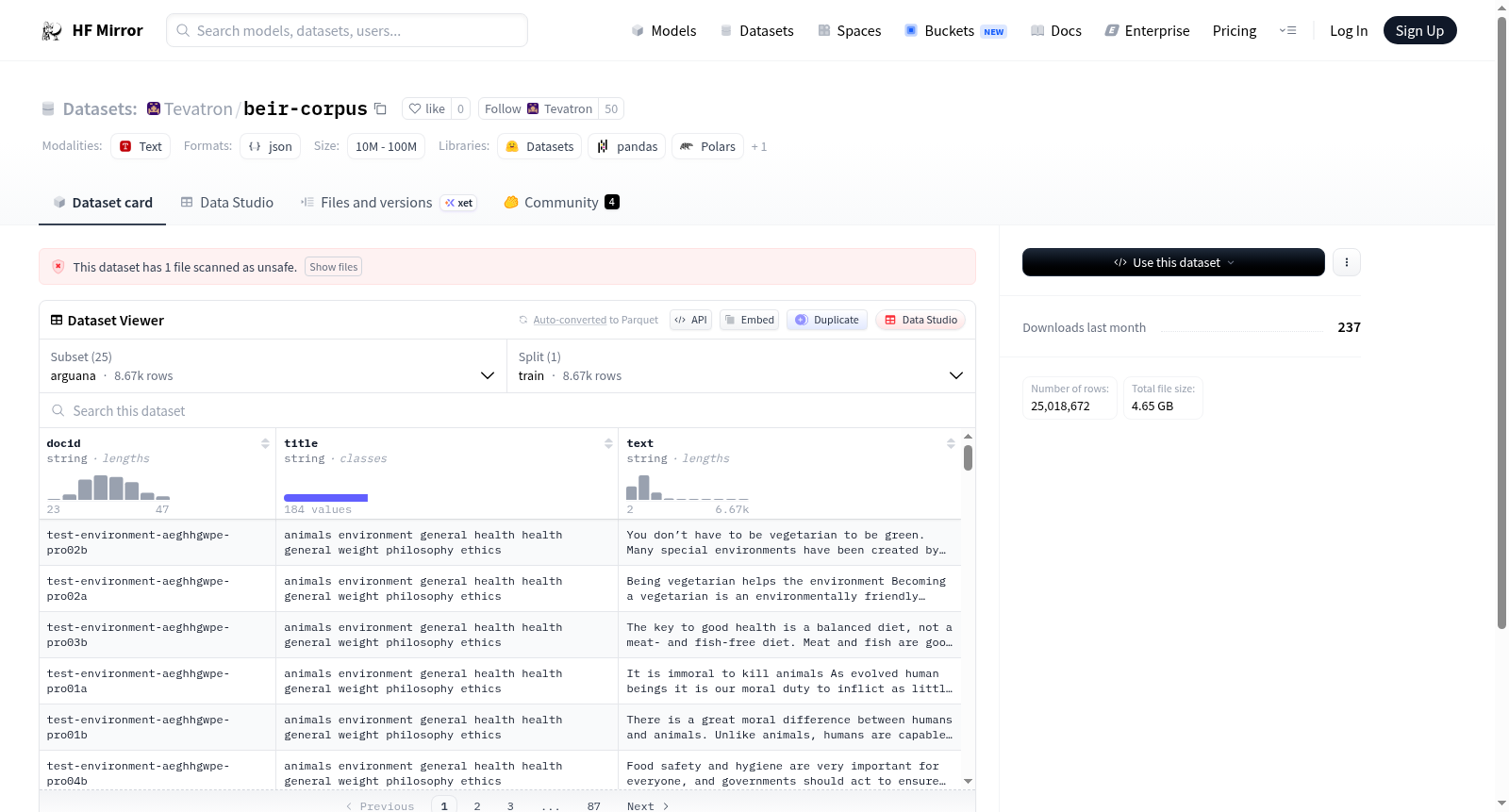Show additional libraries with +1
This screenshot has height=812, width=1509.
click(759, 147)
